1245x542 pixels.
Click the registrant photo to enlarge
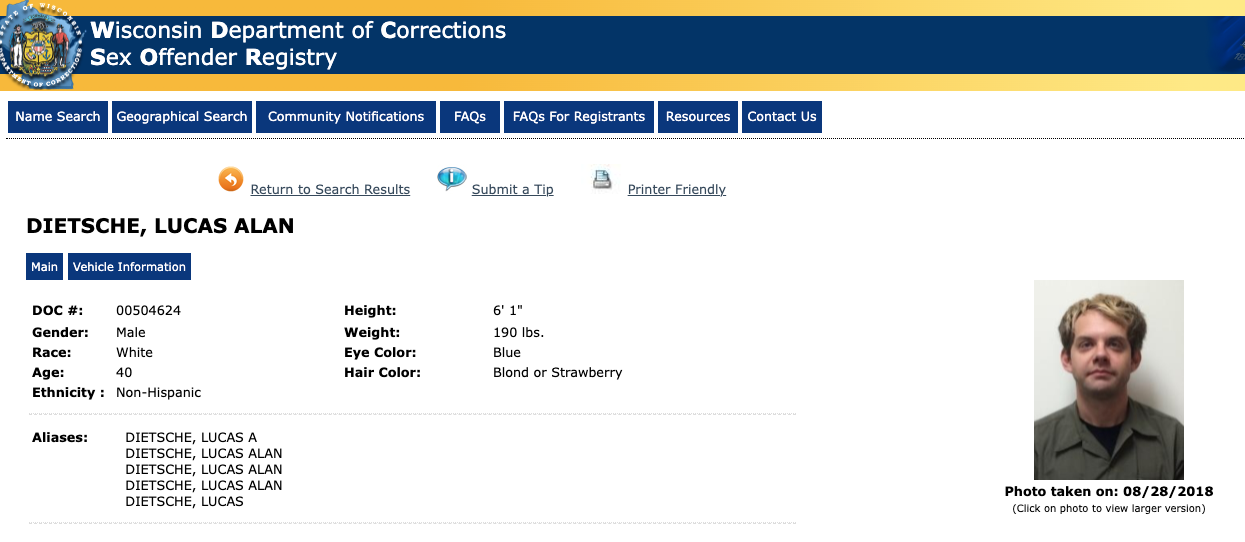point(1108,380)
